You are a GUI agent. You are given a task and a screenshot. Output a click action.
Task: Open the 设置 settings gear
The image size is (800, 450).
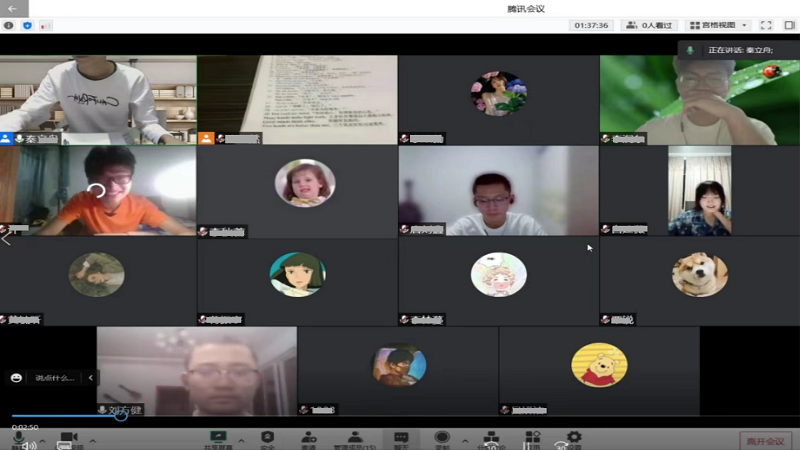[x=573, y=439]
